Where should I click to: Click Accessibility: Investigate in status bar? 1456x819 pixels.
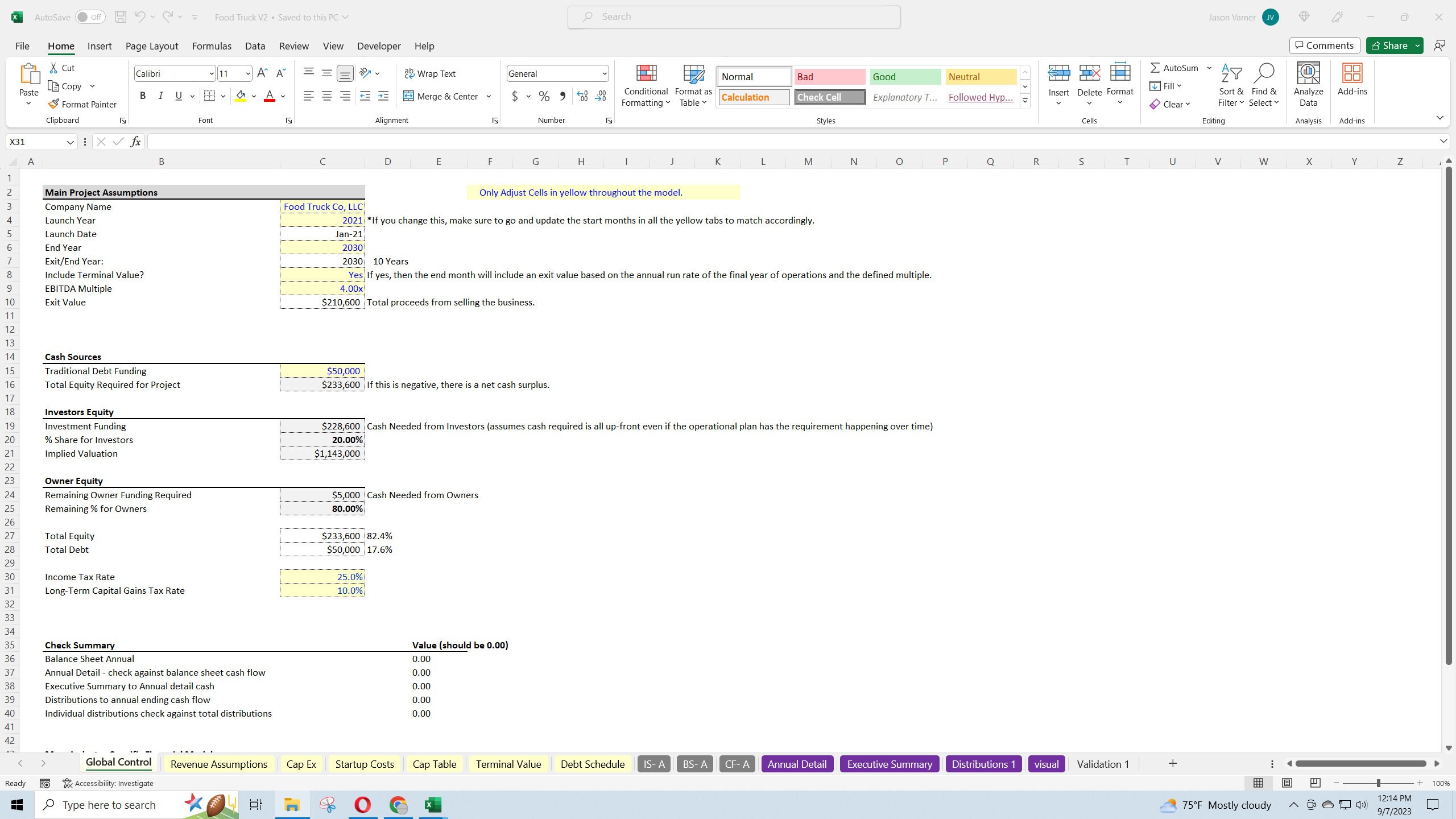[108, 783]
